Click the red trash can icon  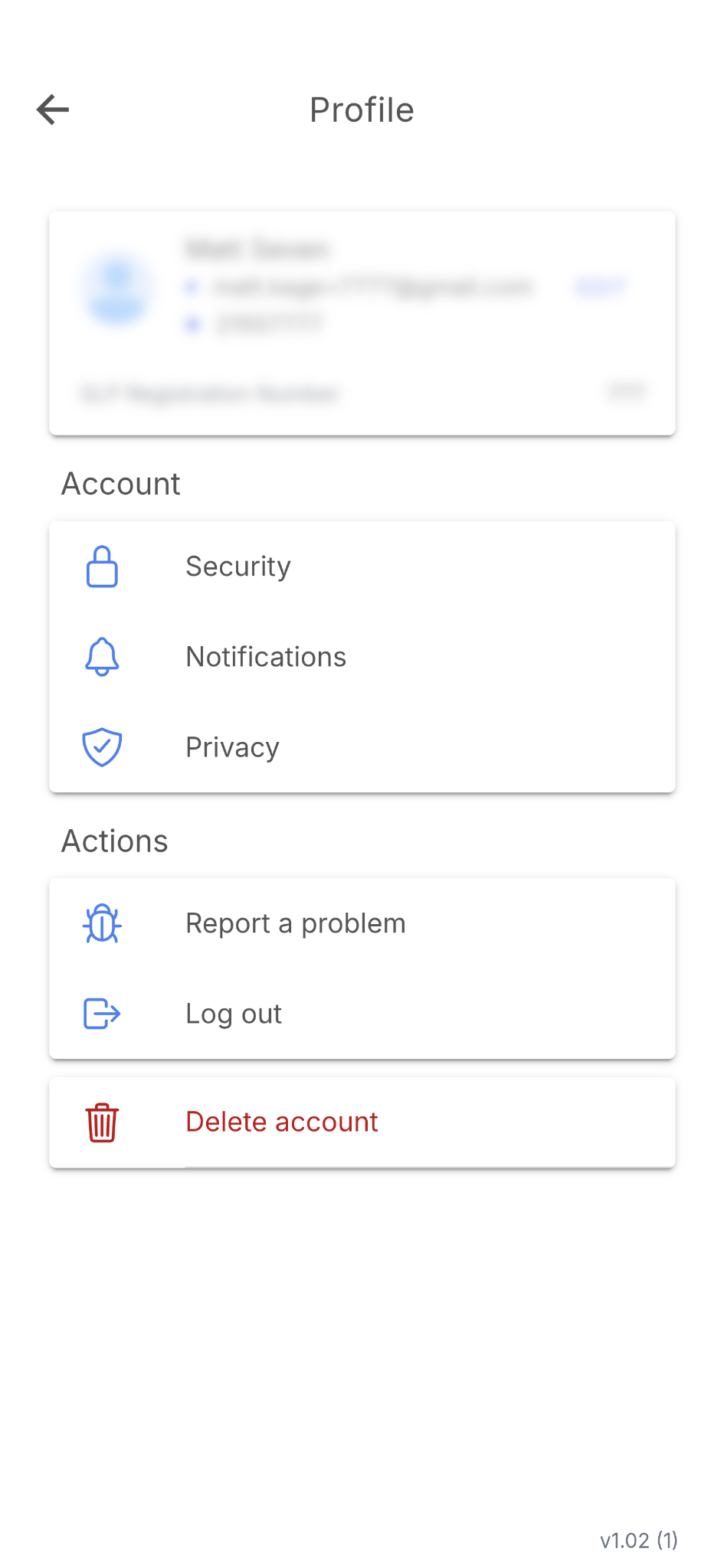[102, 1122]
